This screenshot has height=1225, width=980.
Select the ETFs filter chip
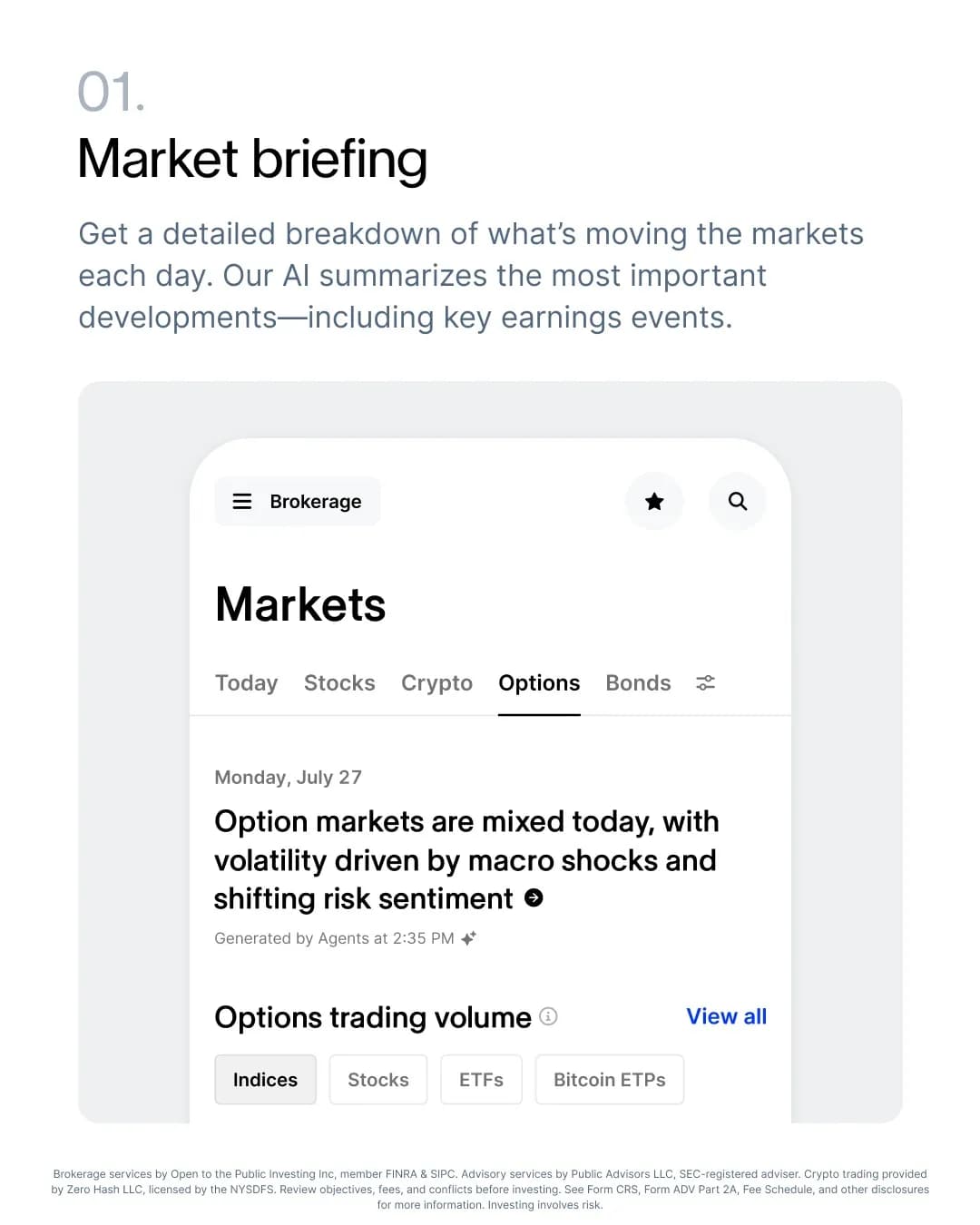tap(481, 1080)
